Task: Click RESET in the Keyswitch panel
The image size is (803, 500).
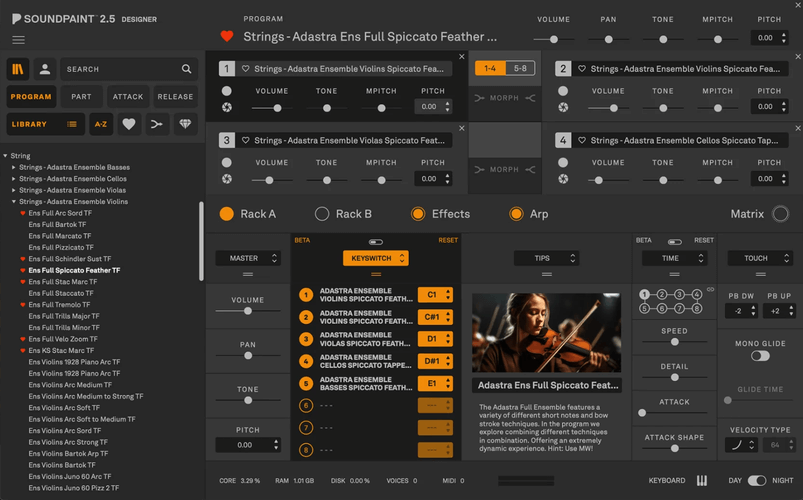Action: [448, 240]
